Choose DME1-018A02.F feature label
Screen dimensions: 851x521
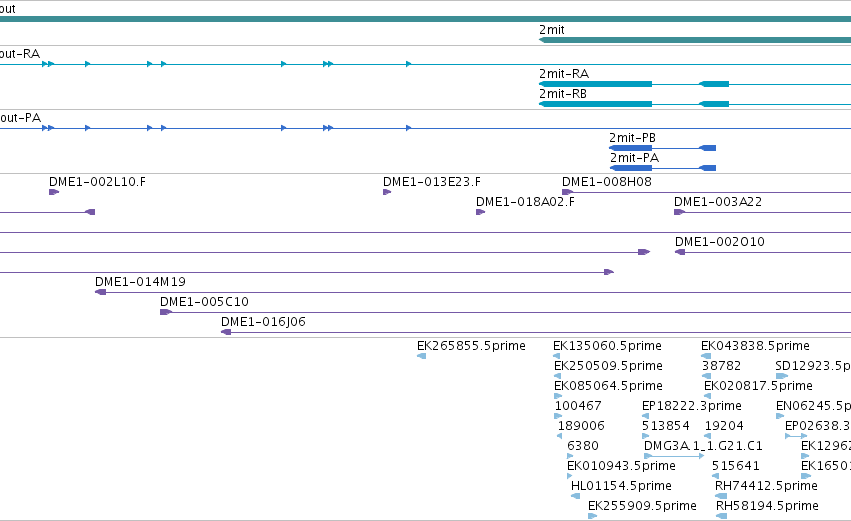click(x=525, y=202)
